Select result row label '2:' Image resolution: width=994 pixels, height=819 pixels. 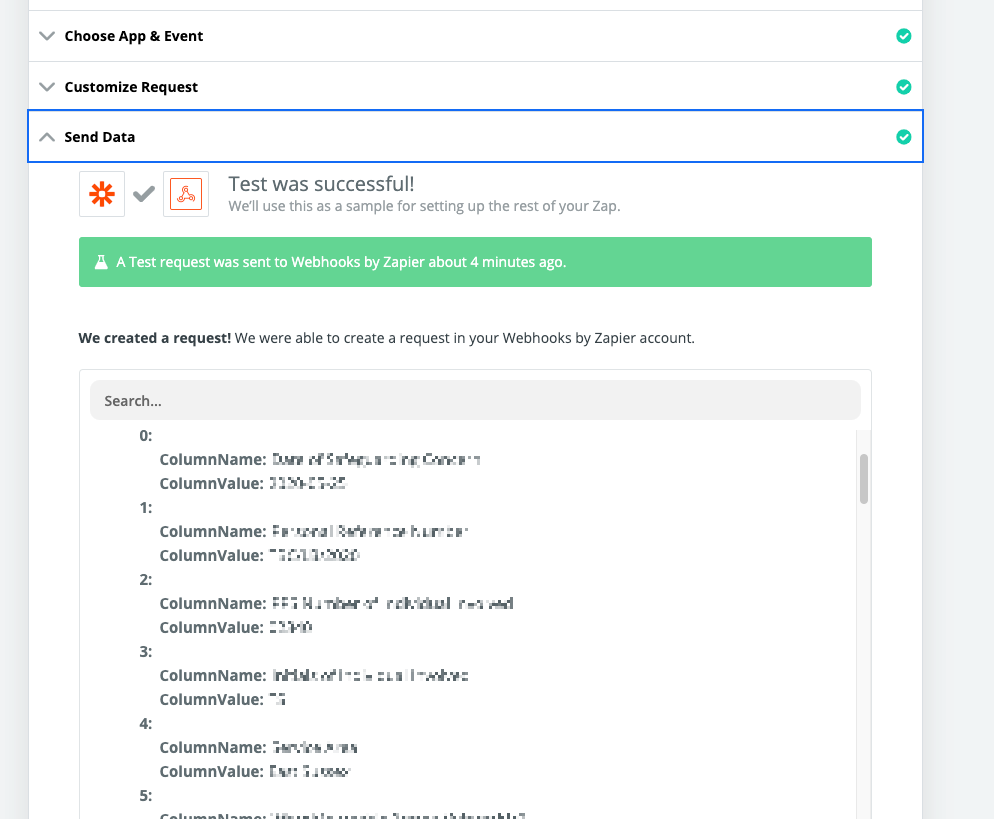click(x=146, y=579)
